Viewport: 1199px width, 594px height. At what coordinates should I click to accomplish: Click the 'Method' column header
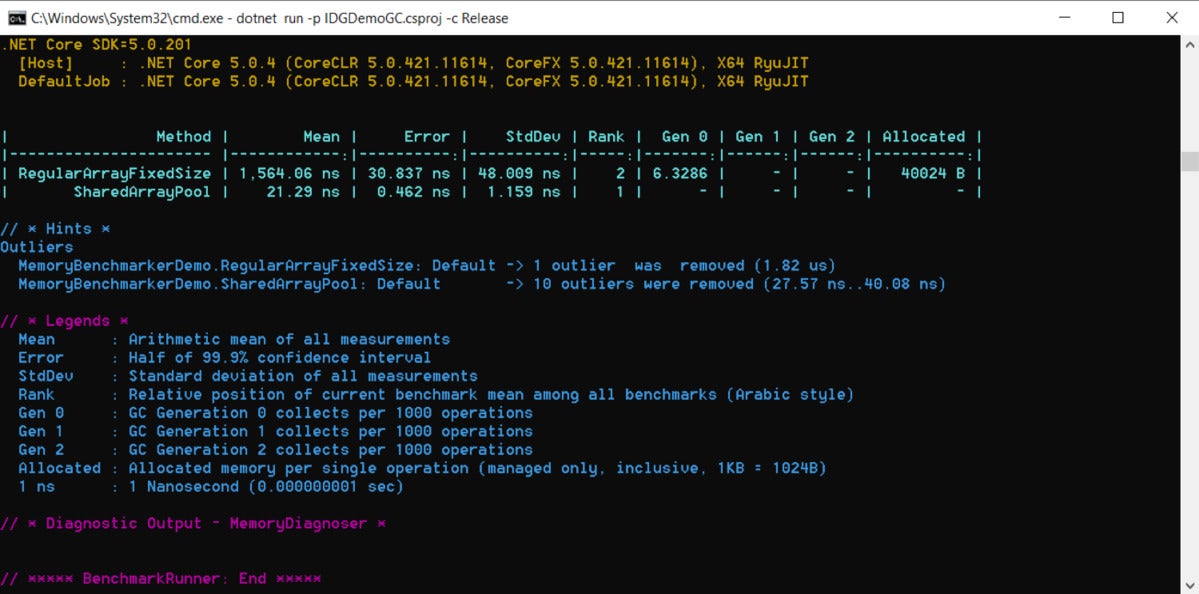coord(184,137)
